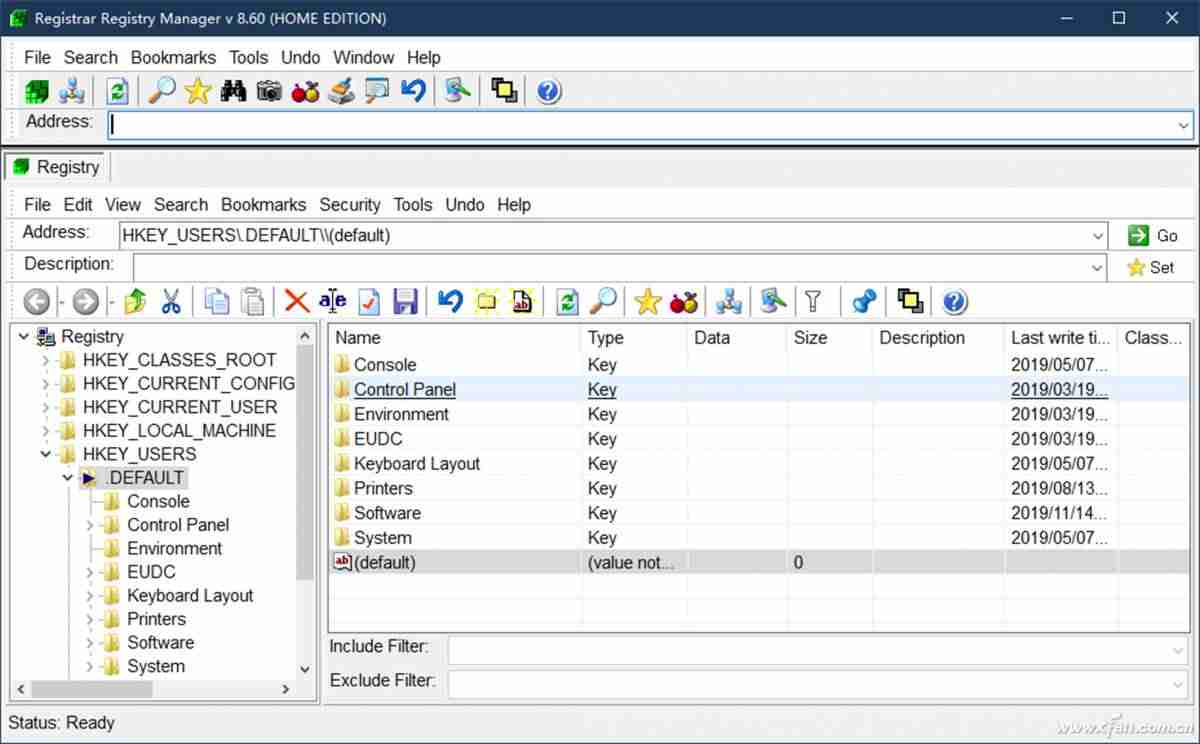This screenshot has width=1200, height=744.
Task: Open the Security menu
Action: (x=349, y=204)
